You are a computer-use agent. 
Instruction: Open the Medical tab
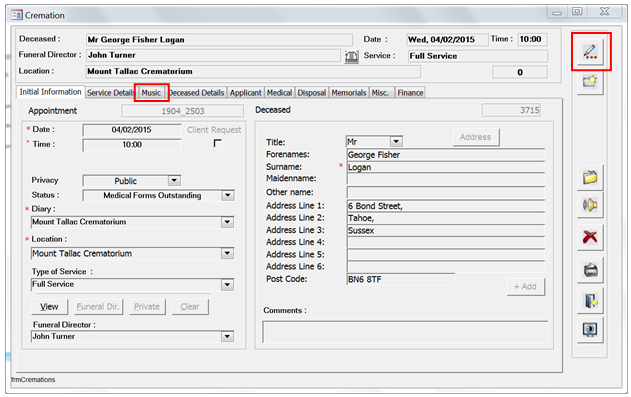[279, 93]
